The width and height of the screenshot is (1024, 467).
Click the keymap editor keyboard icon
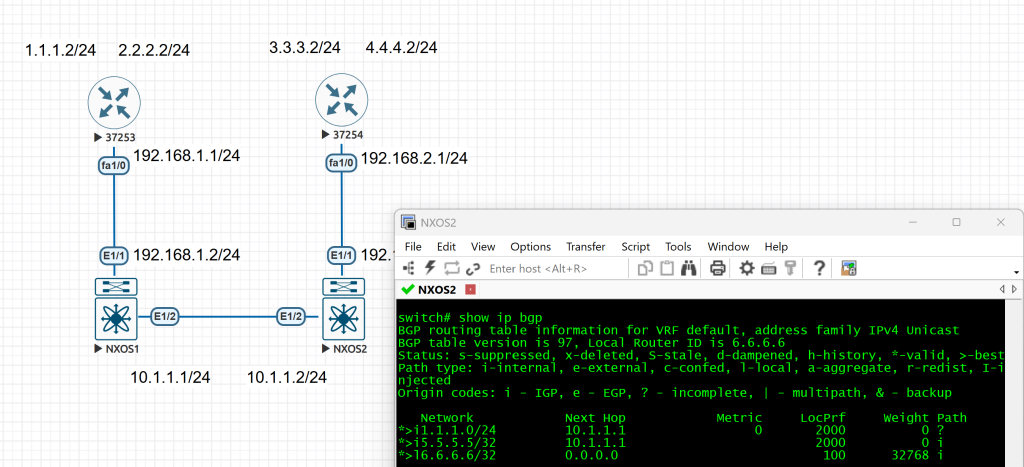[768, 268]
